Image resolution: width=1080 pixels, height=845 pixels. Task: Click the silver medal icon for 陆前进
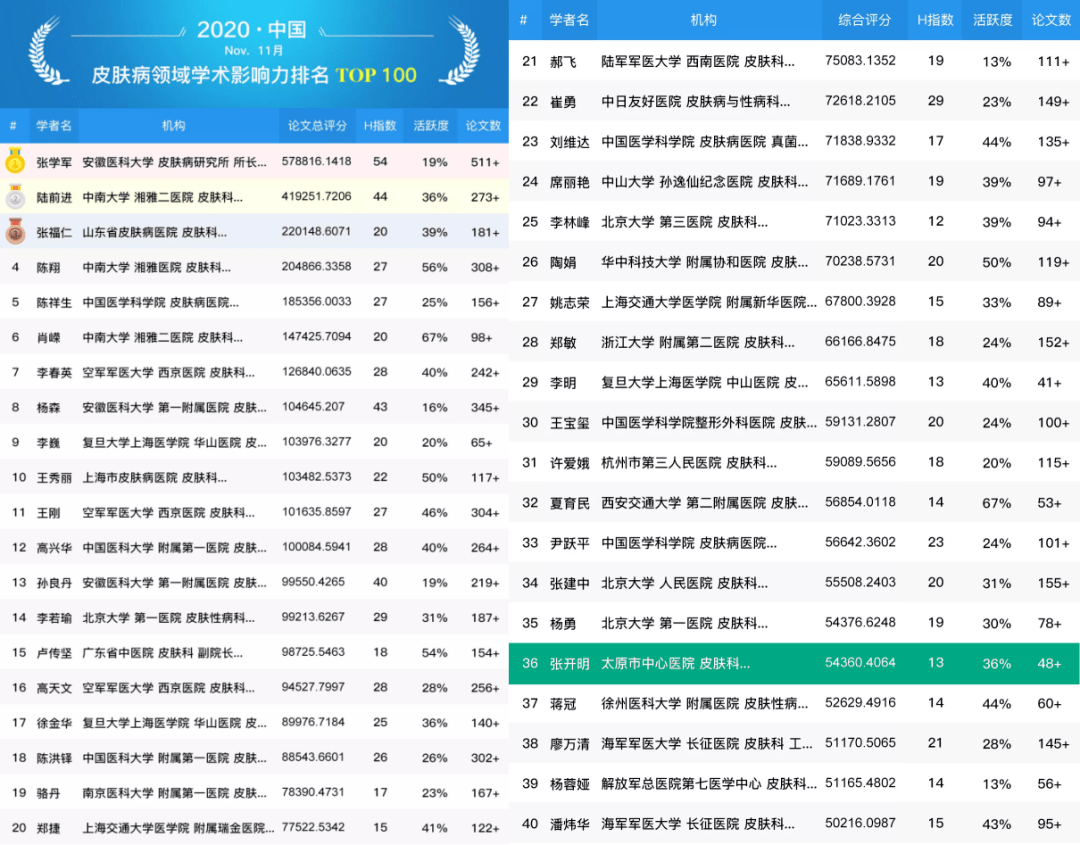[x=15, y=197]
